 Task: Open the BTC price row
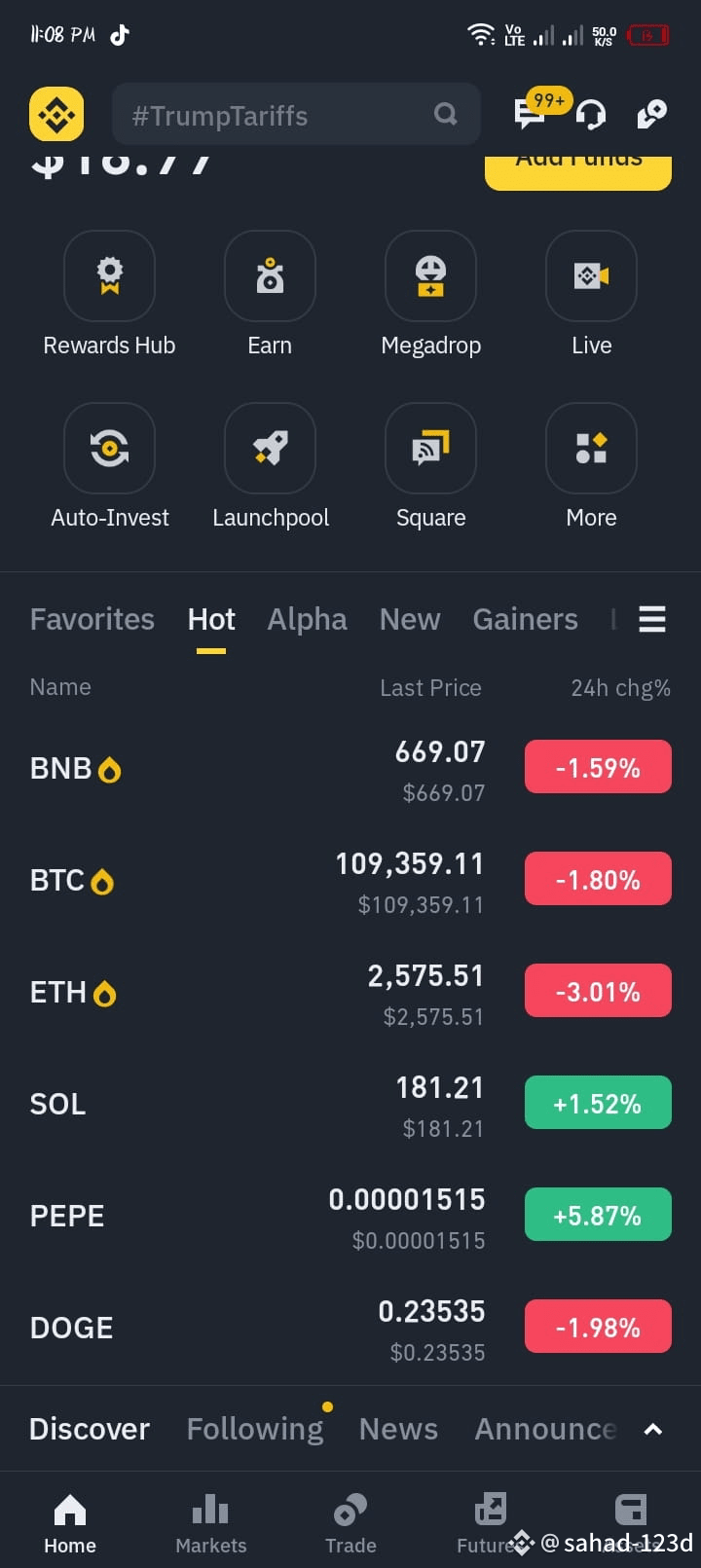(350, 881)
